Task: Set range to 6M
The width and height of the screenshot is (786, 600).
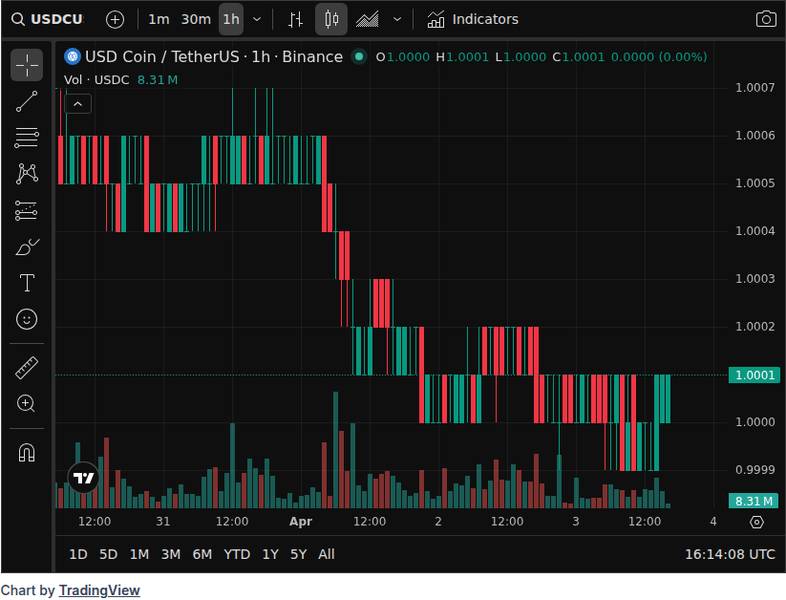Action: point(202,554)
